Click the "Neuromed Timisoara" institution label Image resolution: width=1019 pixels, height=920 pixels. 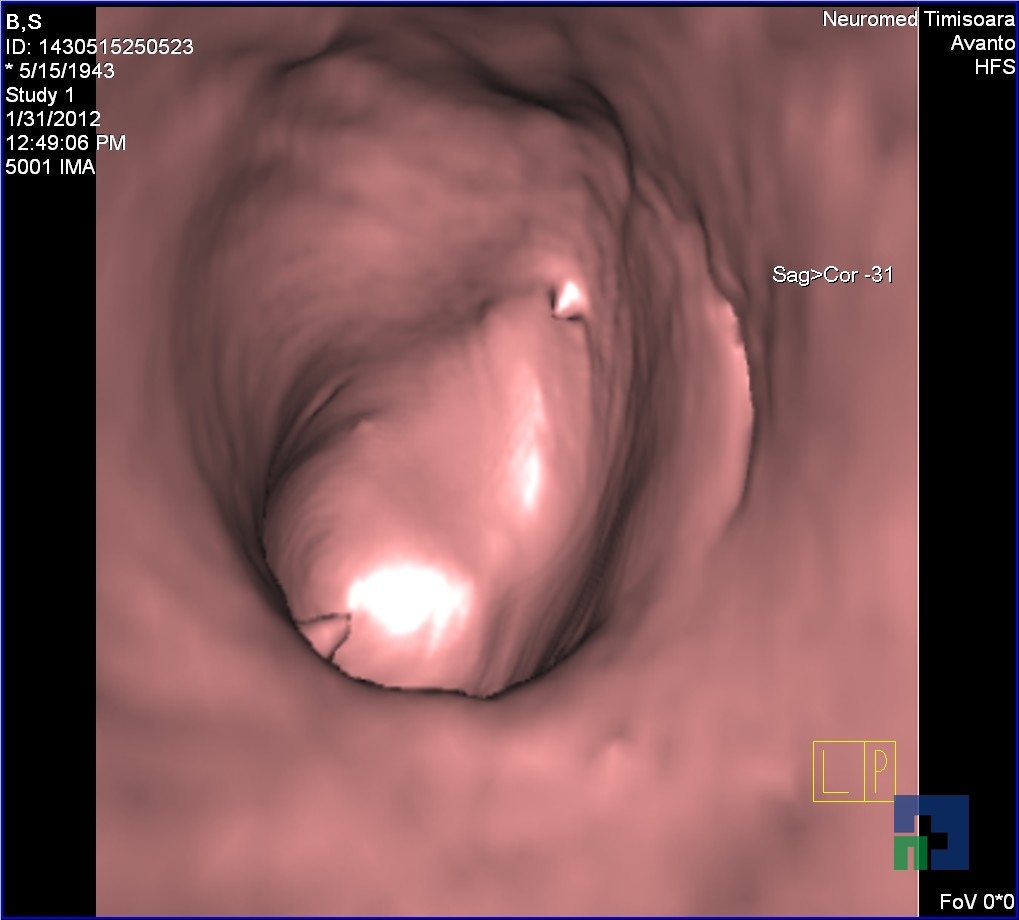click(918, 19)
